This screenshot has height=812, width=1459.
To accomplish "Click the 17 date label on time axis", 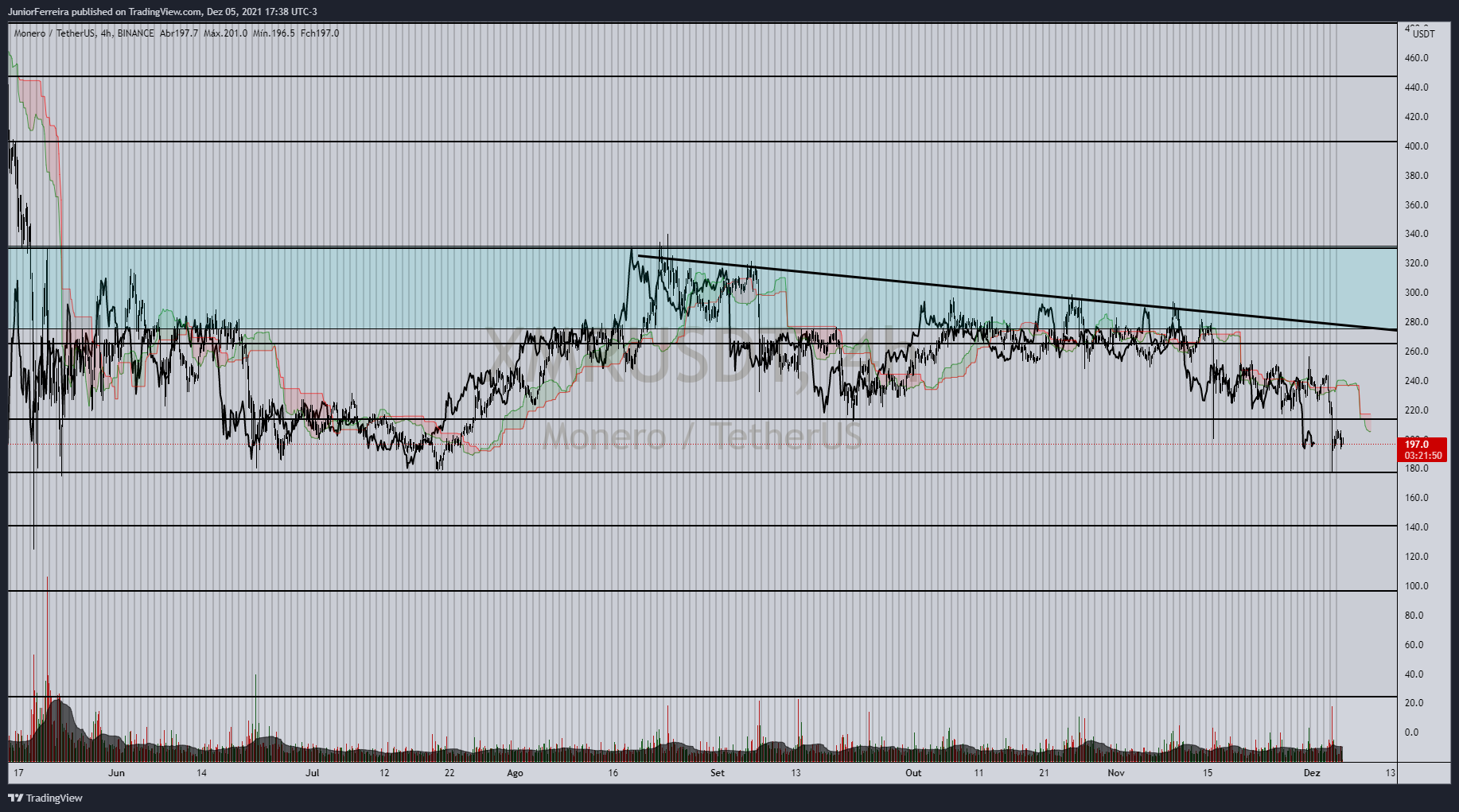I will pos(19,773).
